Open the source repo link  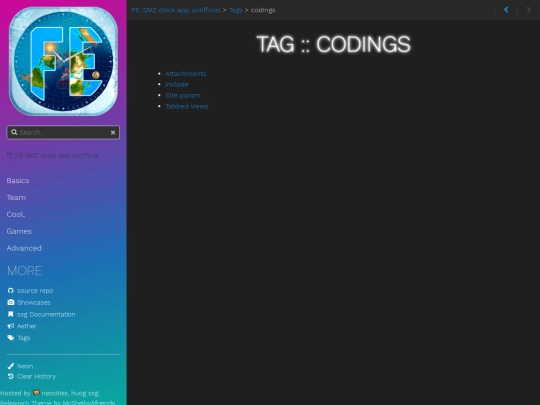(35, 291)
